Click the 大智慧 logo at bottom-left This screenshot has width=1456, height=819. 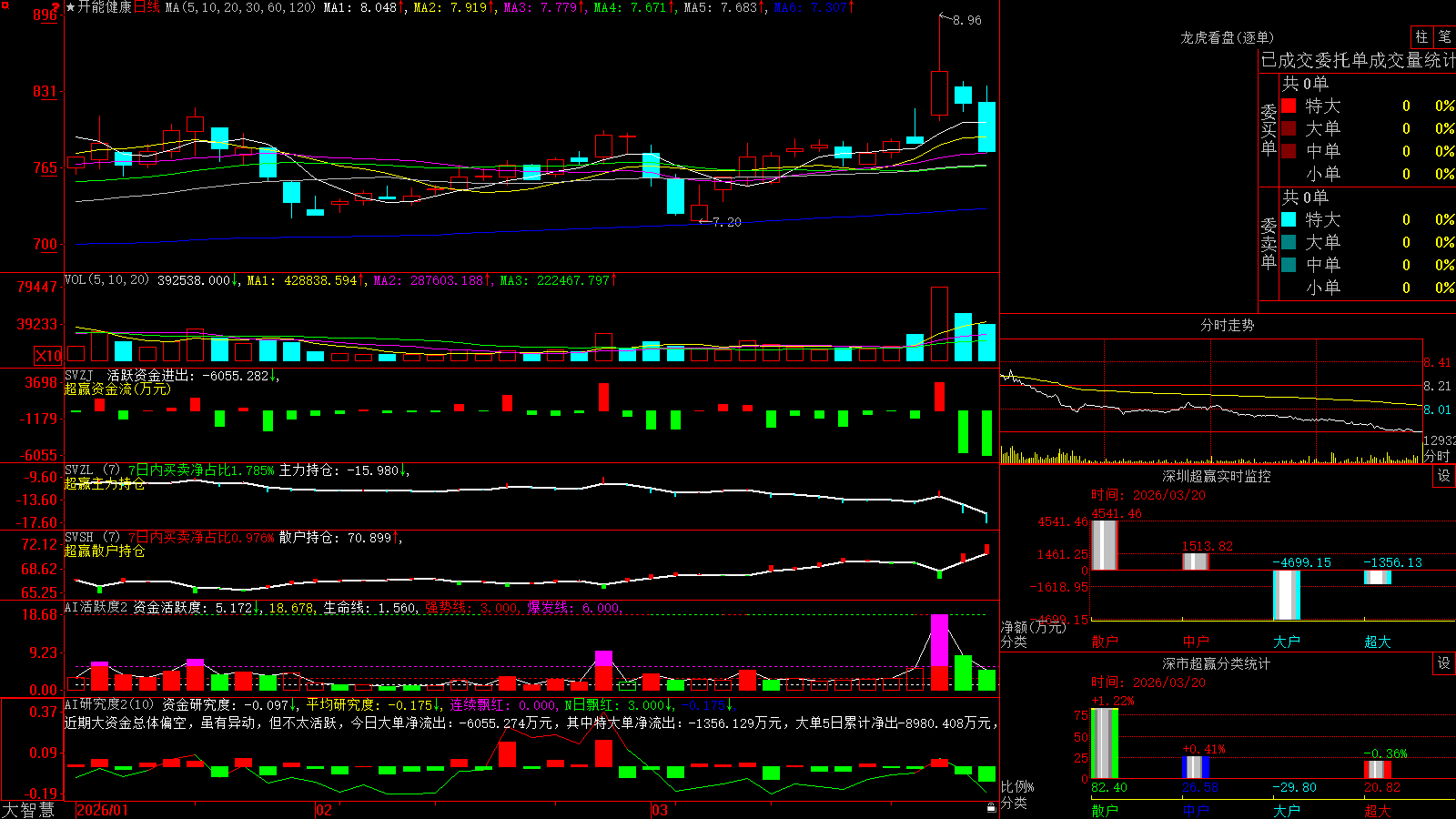[28, 809]
